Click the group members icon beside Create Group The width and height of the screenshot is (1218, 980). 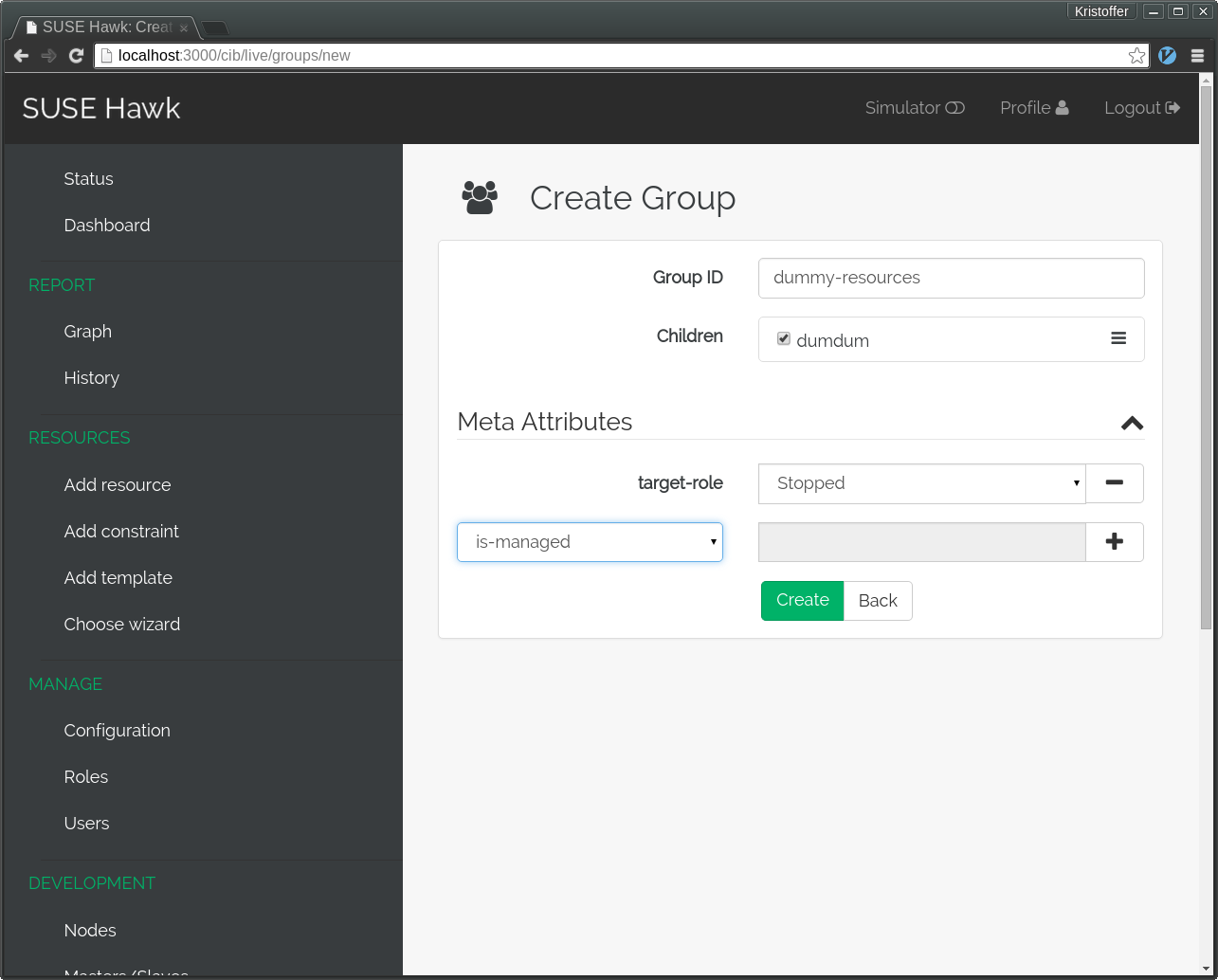tap(480, 197)
